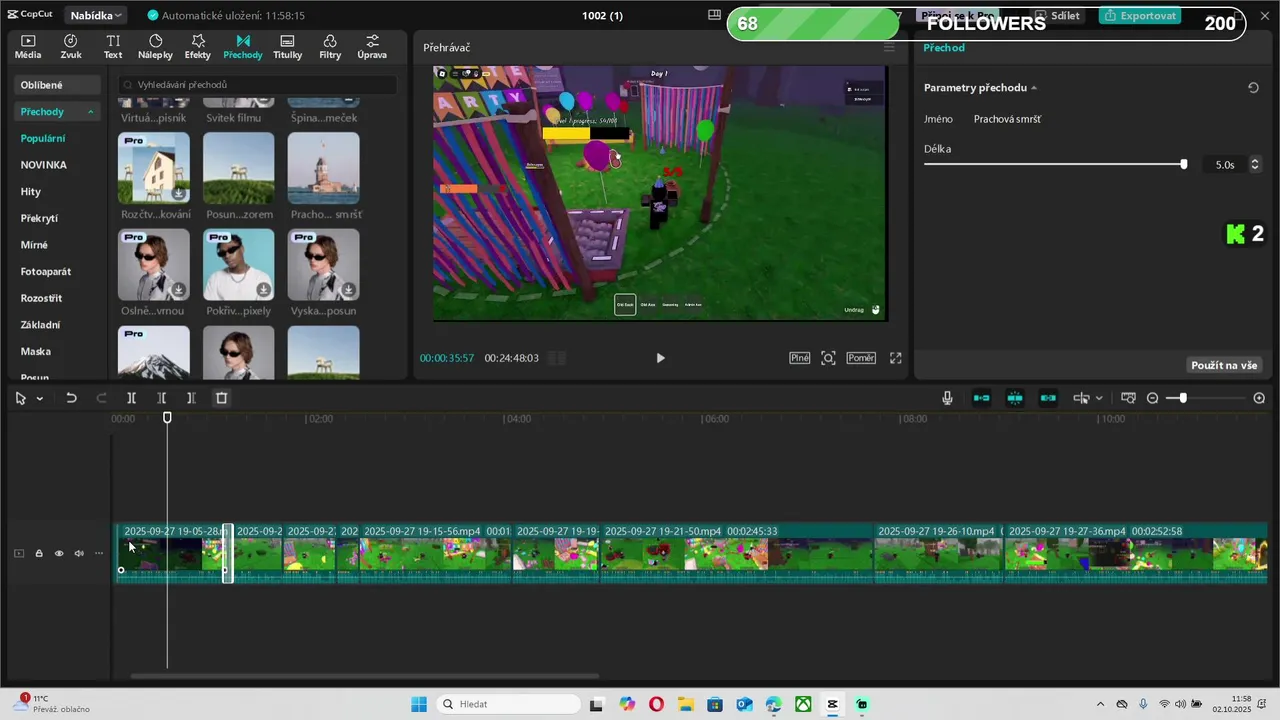Toggle clip linkage in timeline toolbar
1280x720 pixels.
(1048, 398)
